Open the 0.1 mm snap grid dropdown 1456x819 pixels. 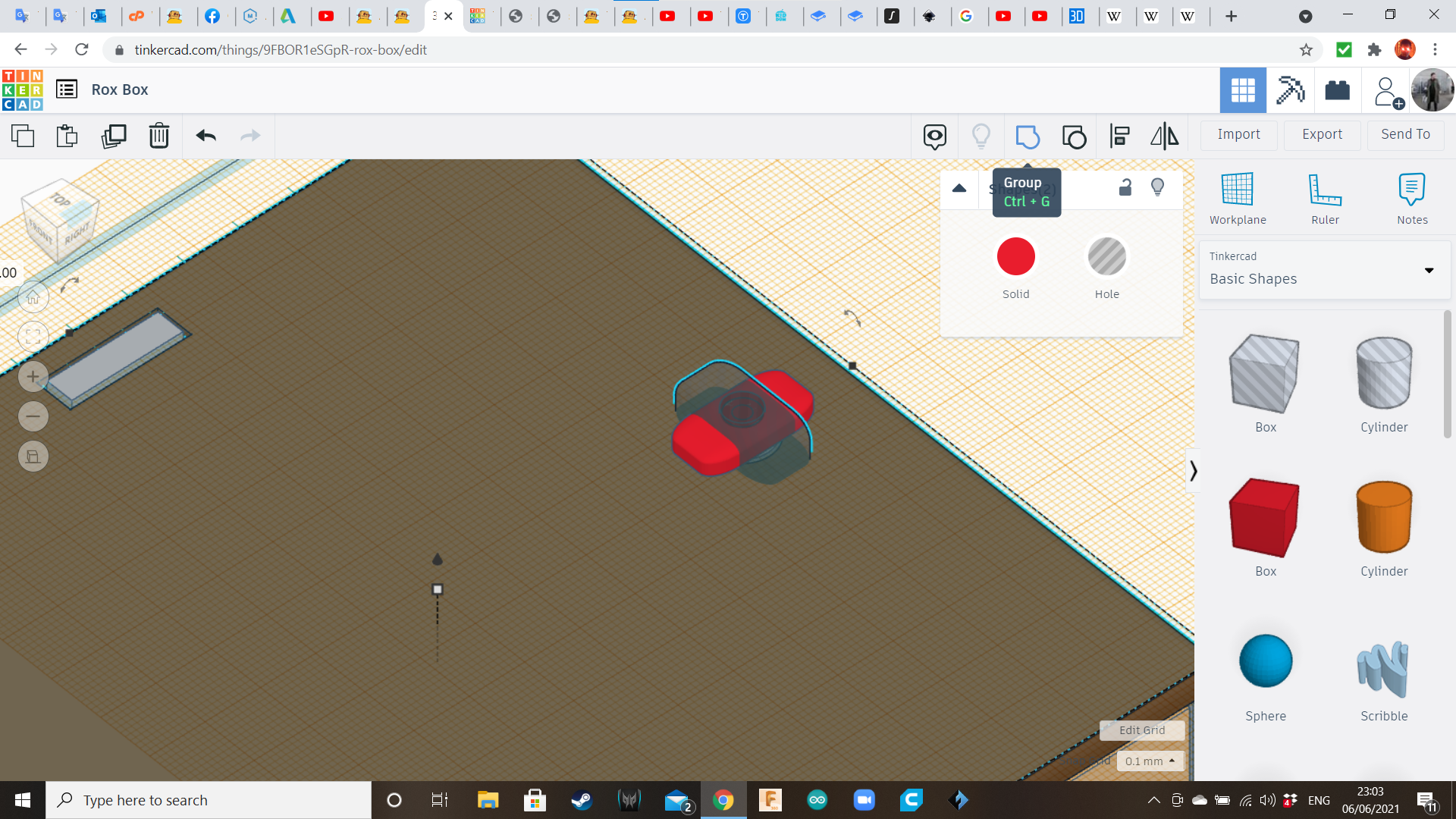1150,761
